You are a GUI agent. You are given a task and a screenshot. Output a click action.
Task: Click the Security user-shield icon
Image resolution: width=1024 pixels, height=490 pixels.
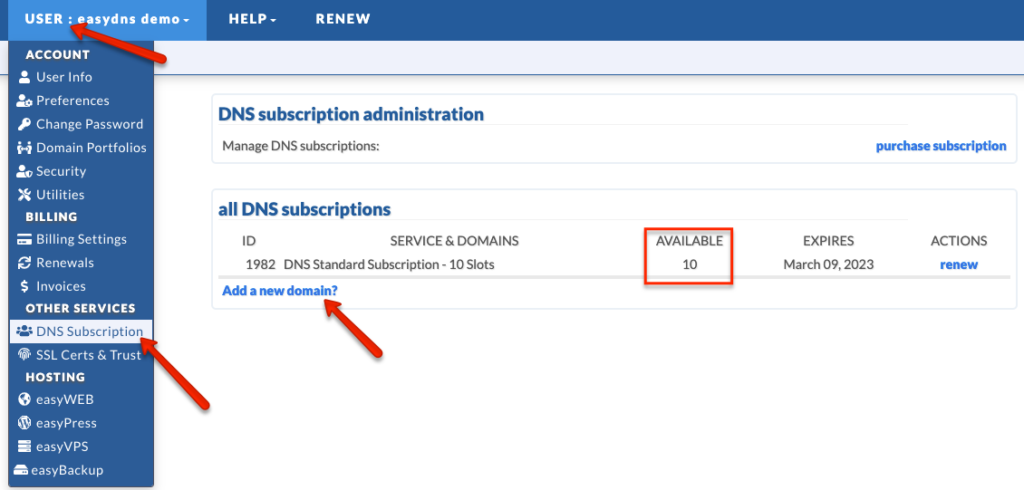pyautogui.click(x=24, y=171)
